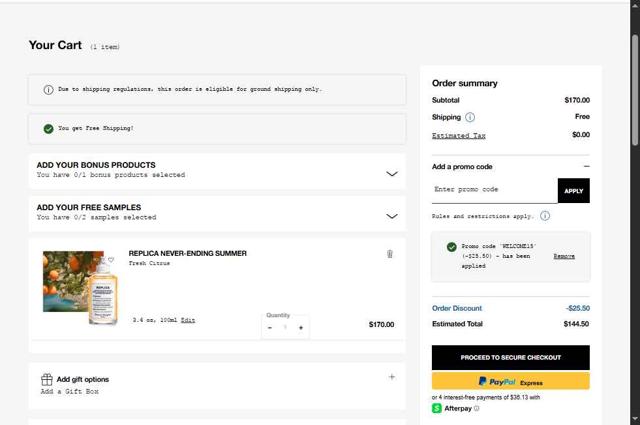Screen dimensions: 640x425
Task: Click the 'Add a Gift Box' text
Action: pos(69,392)
